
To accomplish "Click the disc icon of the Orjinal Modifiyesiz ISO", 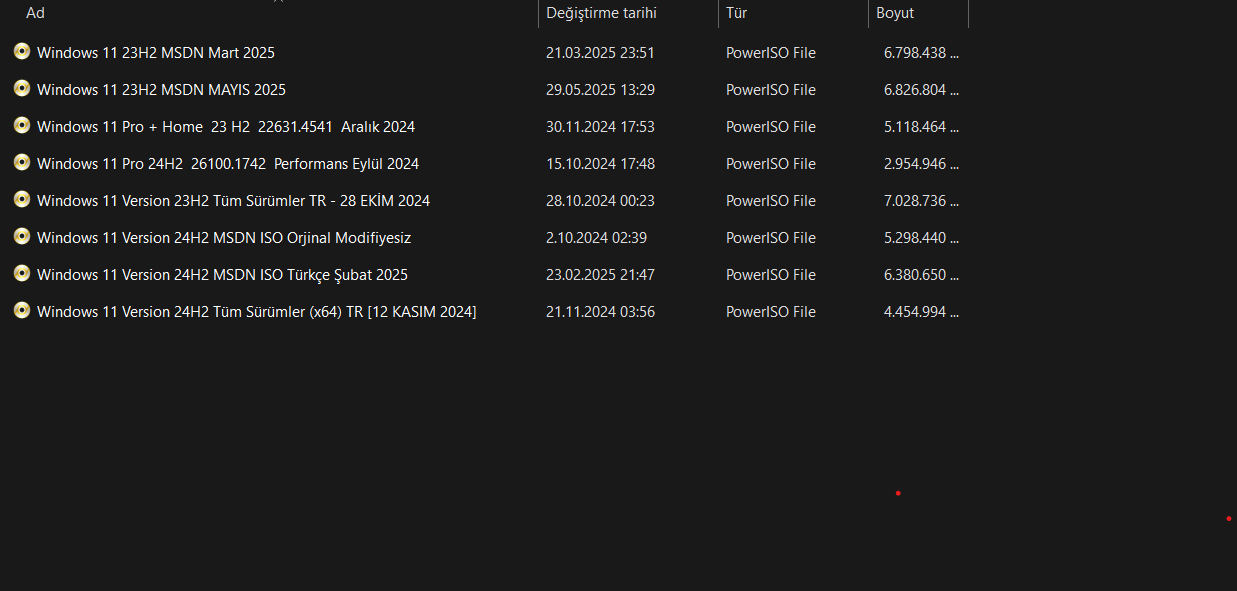I will [22, 236].
